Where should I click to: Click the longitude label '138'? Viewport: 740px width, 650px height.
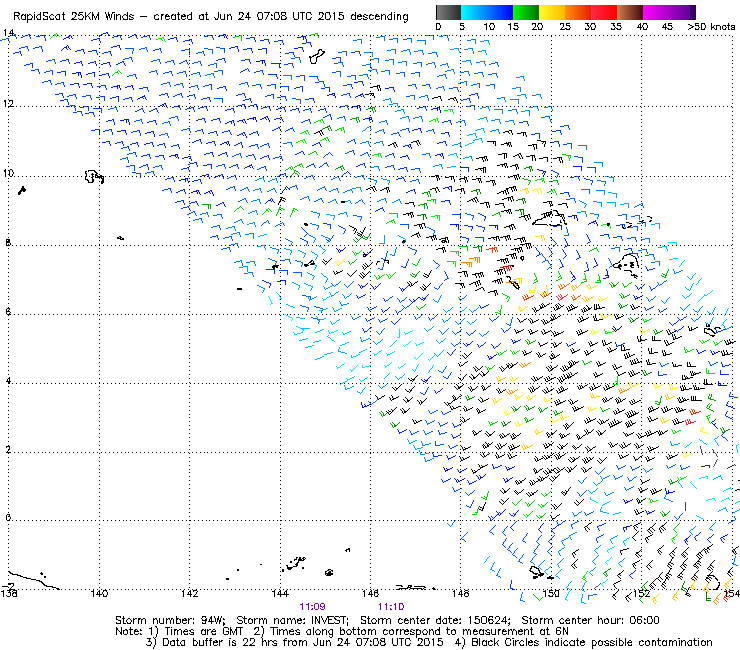coord(9,593)
